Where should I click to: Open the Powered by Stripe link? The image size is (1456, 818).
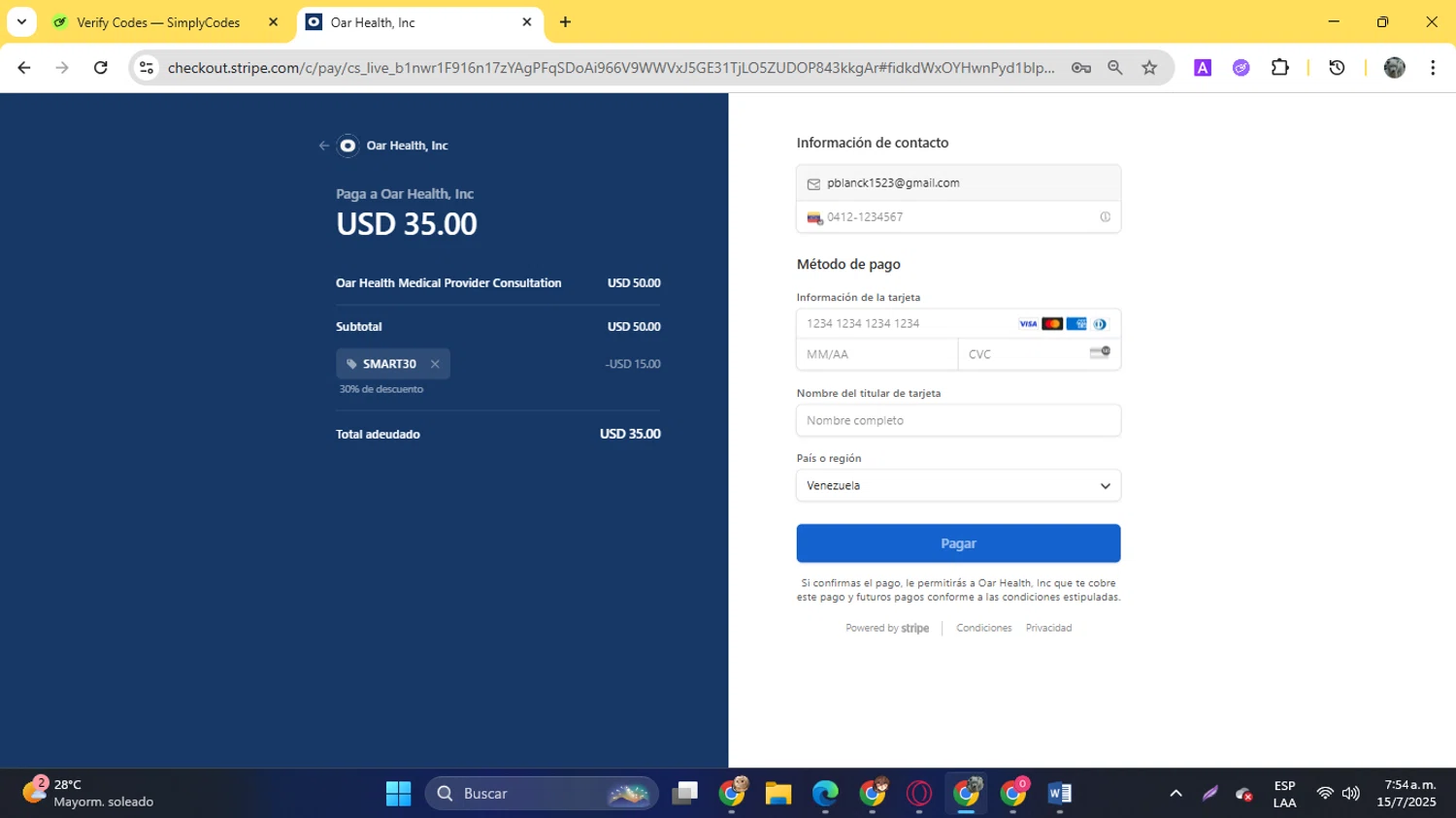tap(887, 628)
